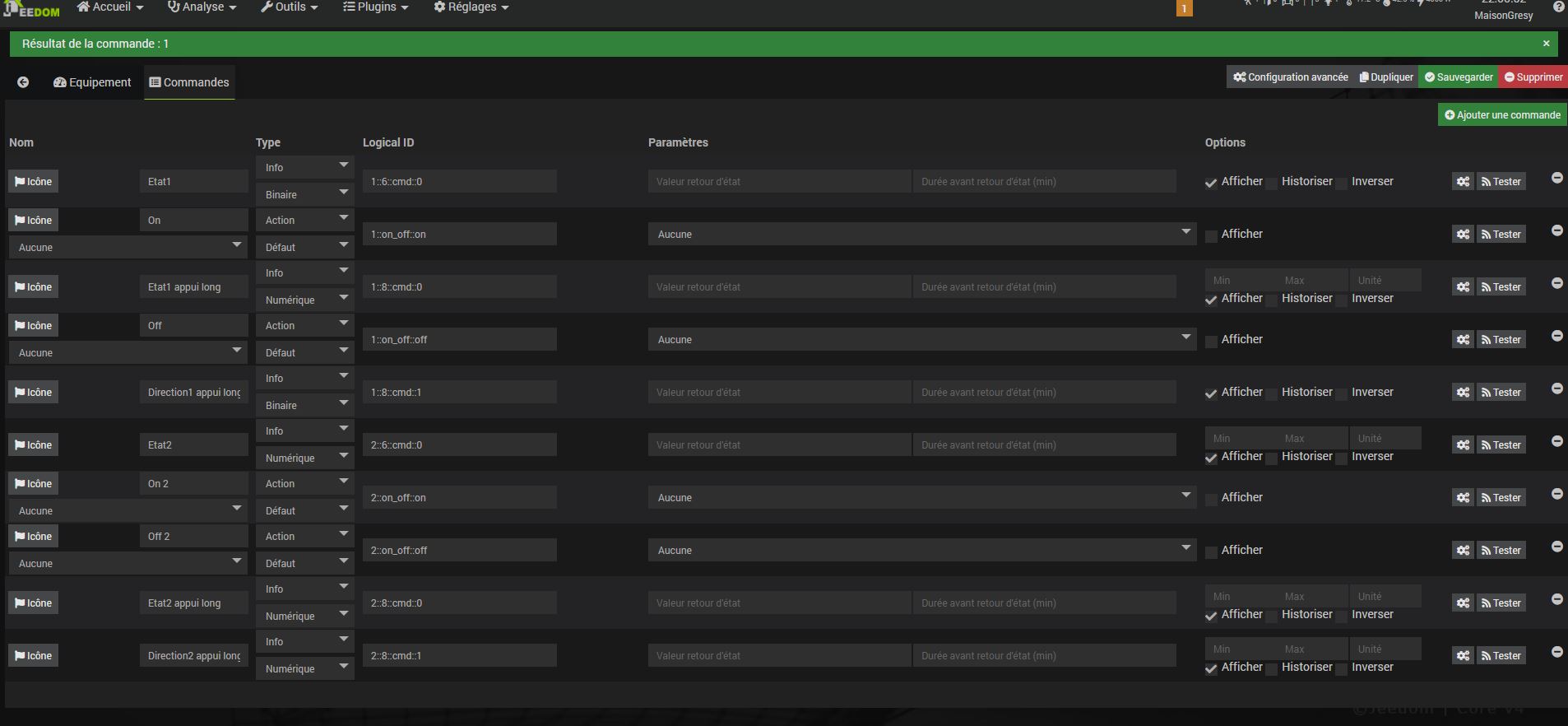Open Binaire subtype dropdown for Direction1 appui long
Image resolution: width=1568 pixels, height=726 pixels.
304,406
